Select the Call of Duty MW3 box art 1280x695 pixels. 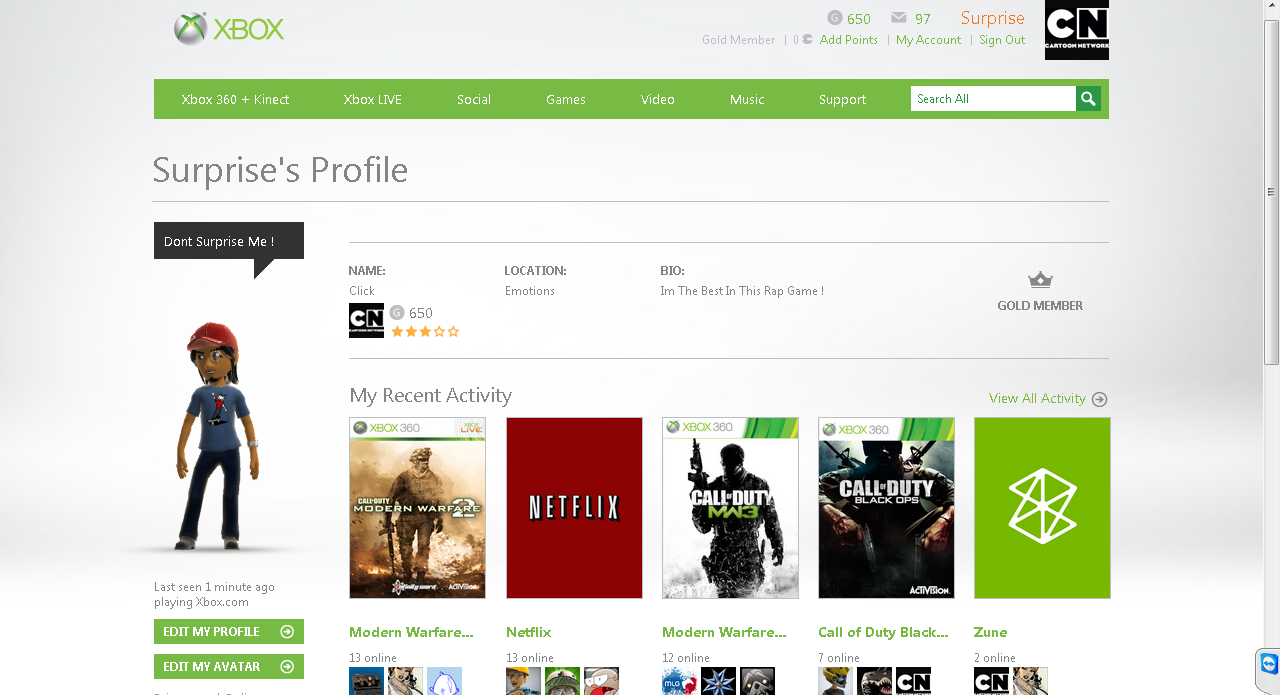pos(730,508)
